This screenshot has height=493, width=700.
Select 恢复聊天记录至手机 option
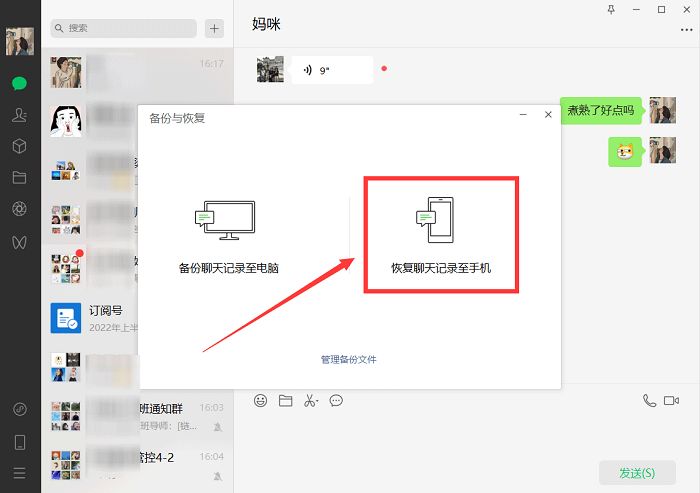441,235
